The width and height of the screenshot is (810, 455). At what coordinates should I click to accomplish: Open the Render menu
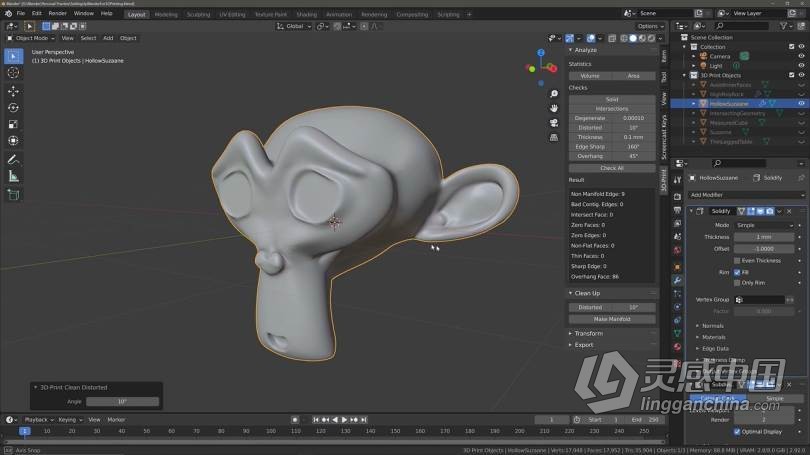click(x=57, y=13)
